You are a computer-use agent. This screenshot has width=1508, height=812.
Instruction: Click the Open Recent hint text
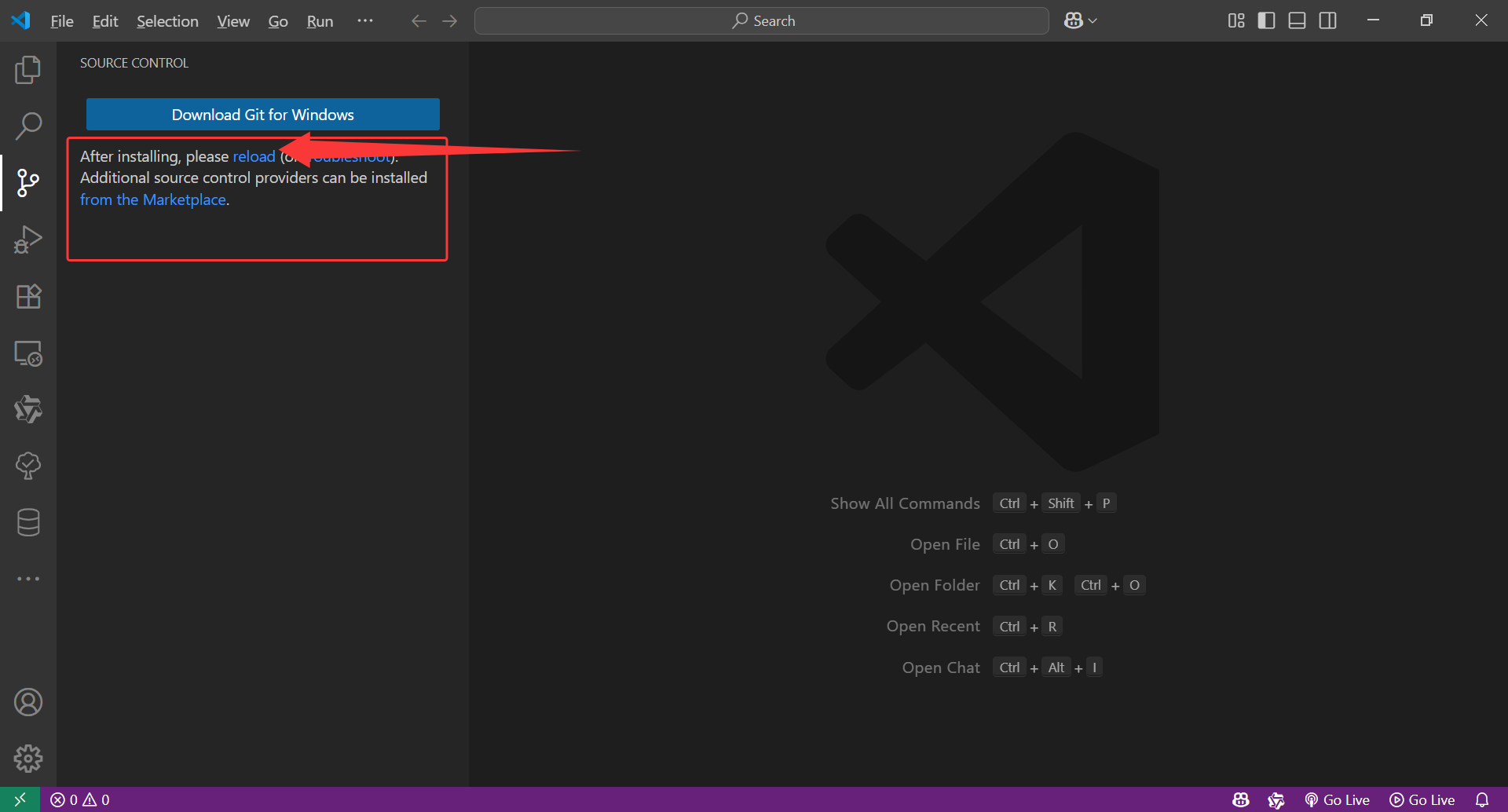tap(933, 626)
